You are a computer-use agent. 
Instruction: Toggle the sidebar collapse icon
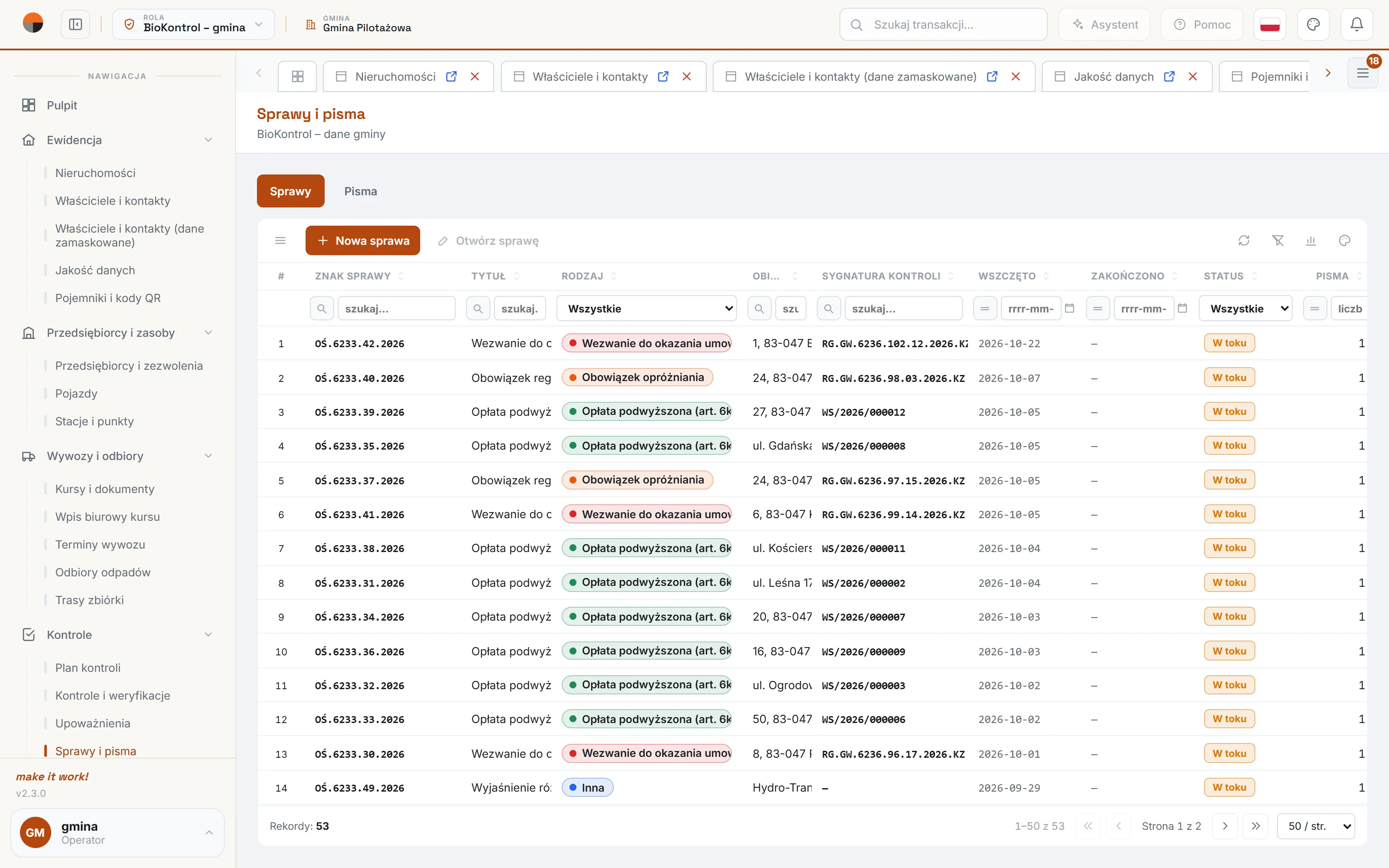point(75,25)
